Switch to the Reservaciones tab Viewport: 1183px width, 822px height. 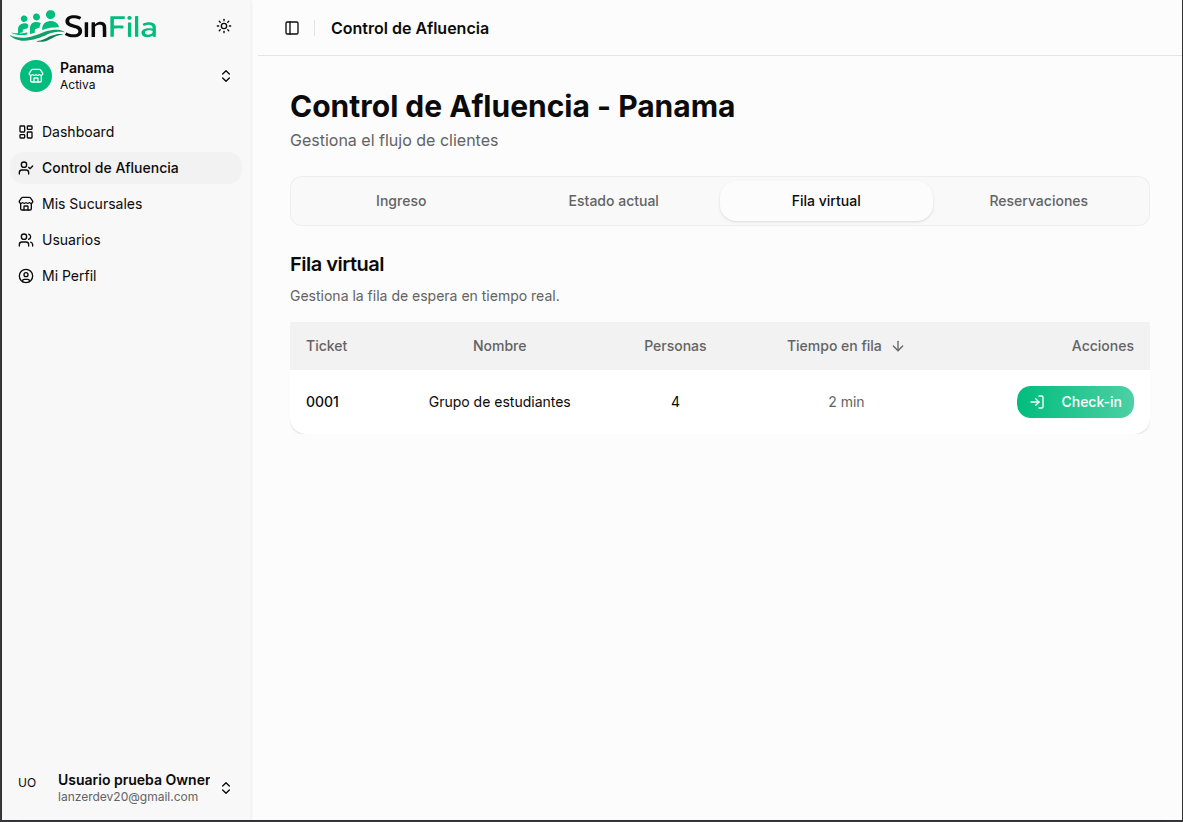click(1038, 200)
